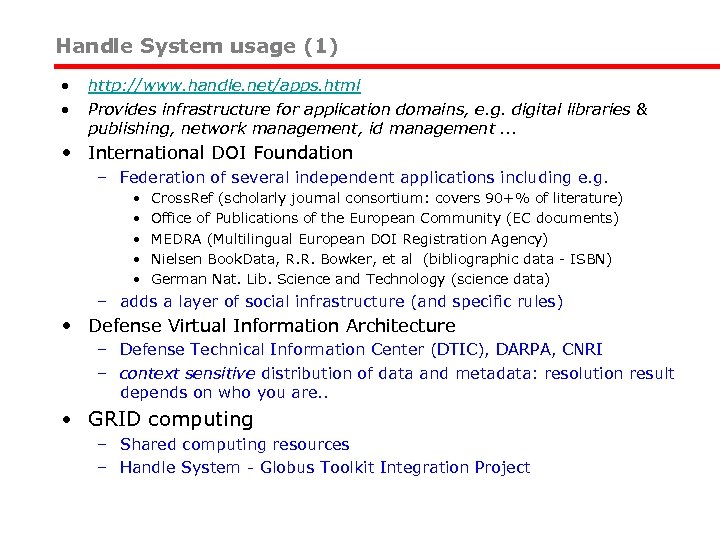
Task: Click the CrossRef scholarly journal consortium line
Action: (387, 198)
